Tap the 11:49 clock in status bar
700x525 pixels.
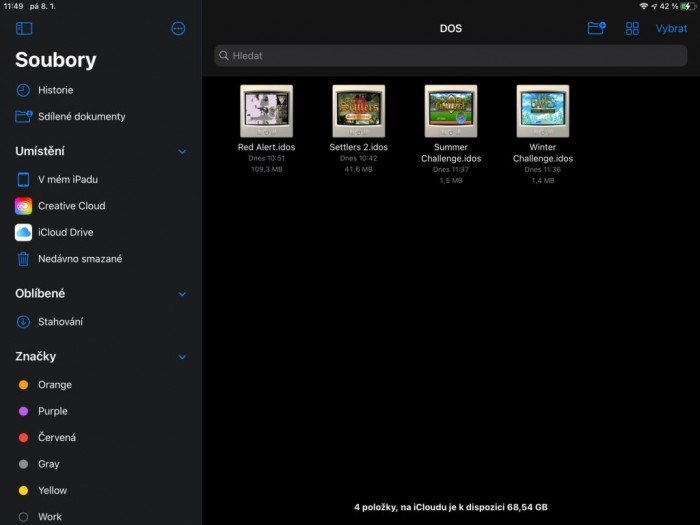click(x=13, y=6)
